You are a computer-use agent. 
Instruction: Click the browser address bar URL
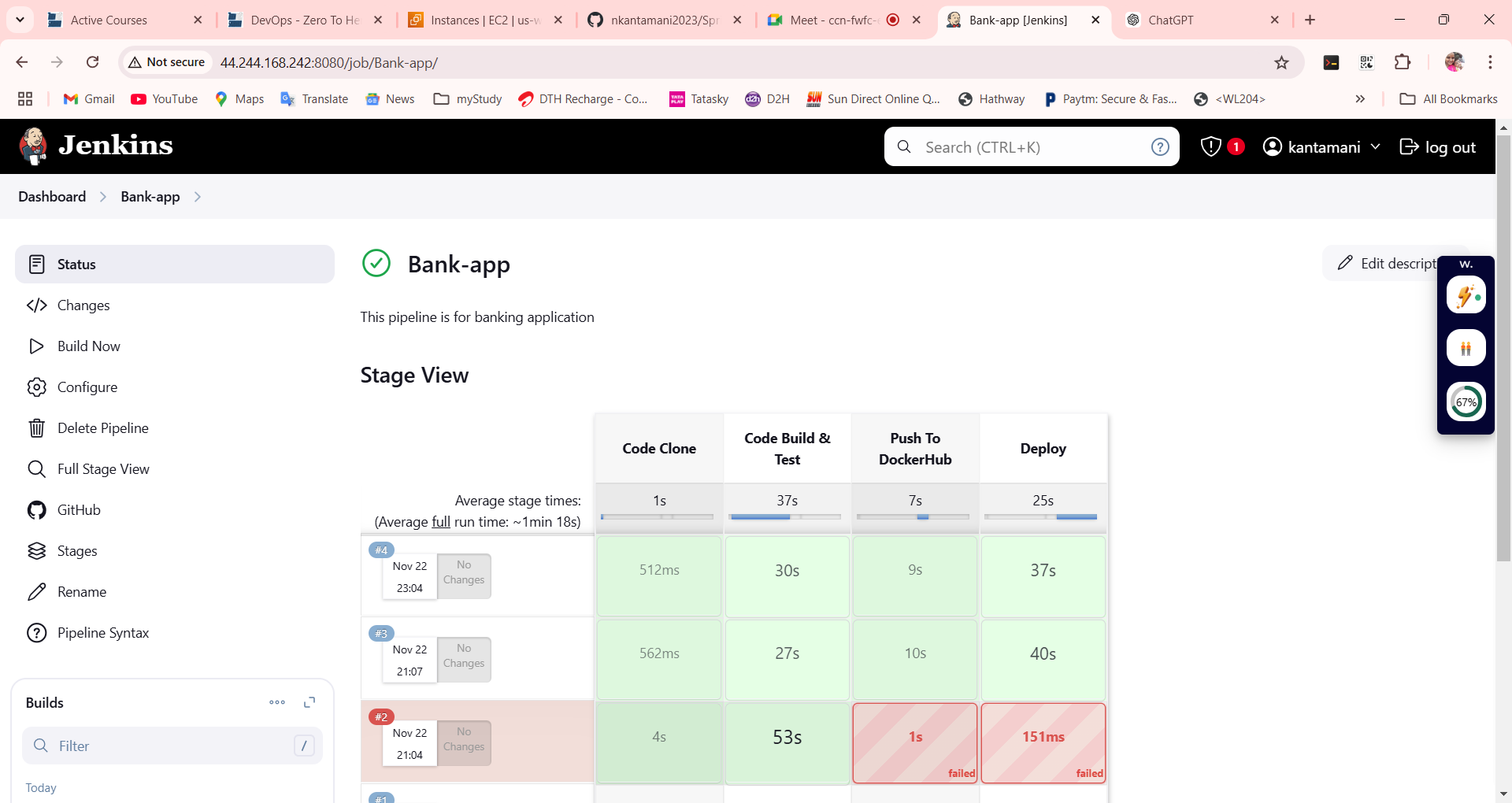coord(328,63)
